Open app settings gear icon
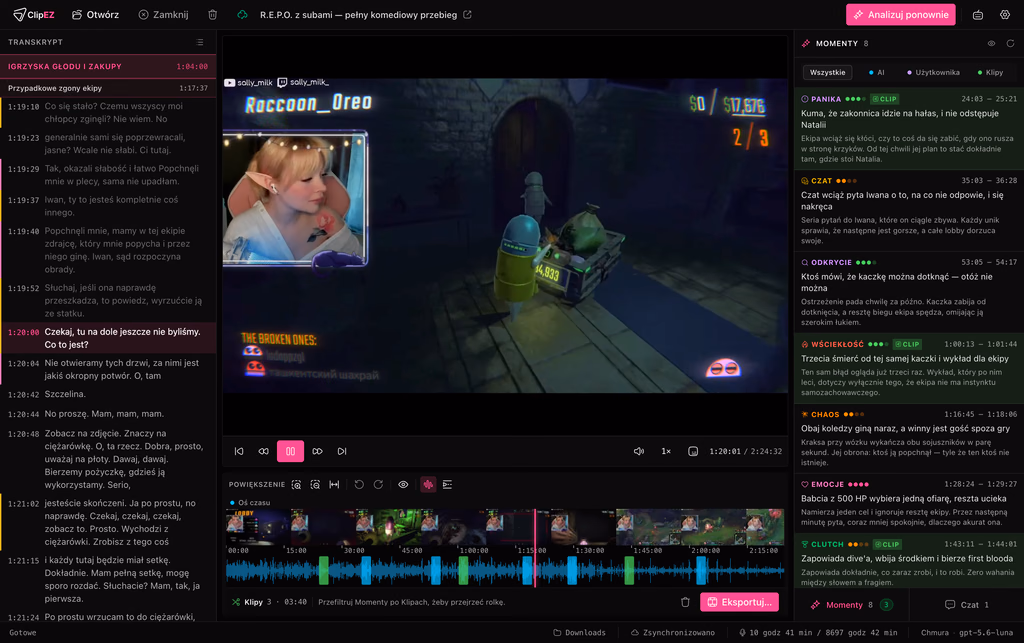The image size is (1024, 643). pos(1005,14)
